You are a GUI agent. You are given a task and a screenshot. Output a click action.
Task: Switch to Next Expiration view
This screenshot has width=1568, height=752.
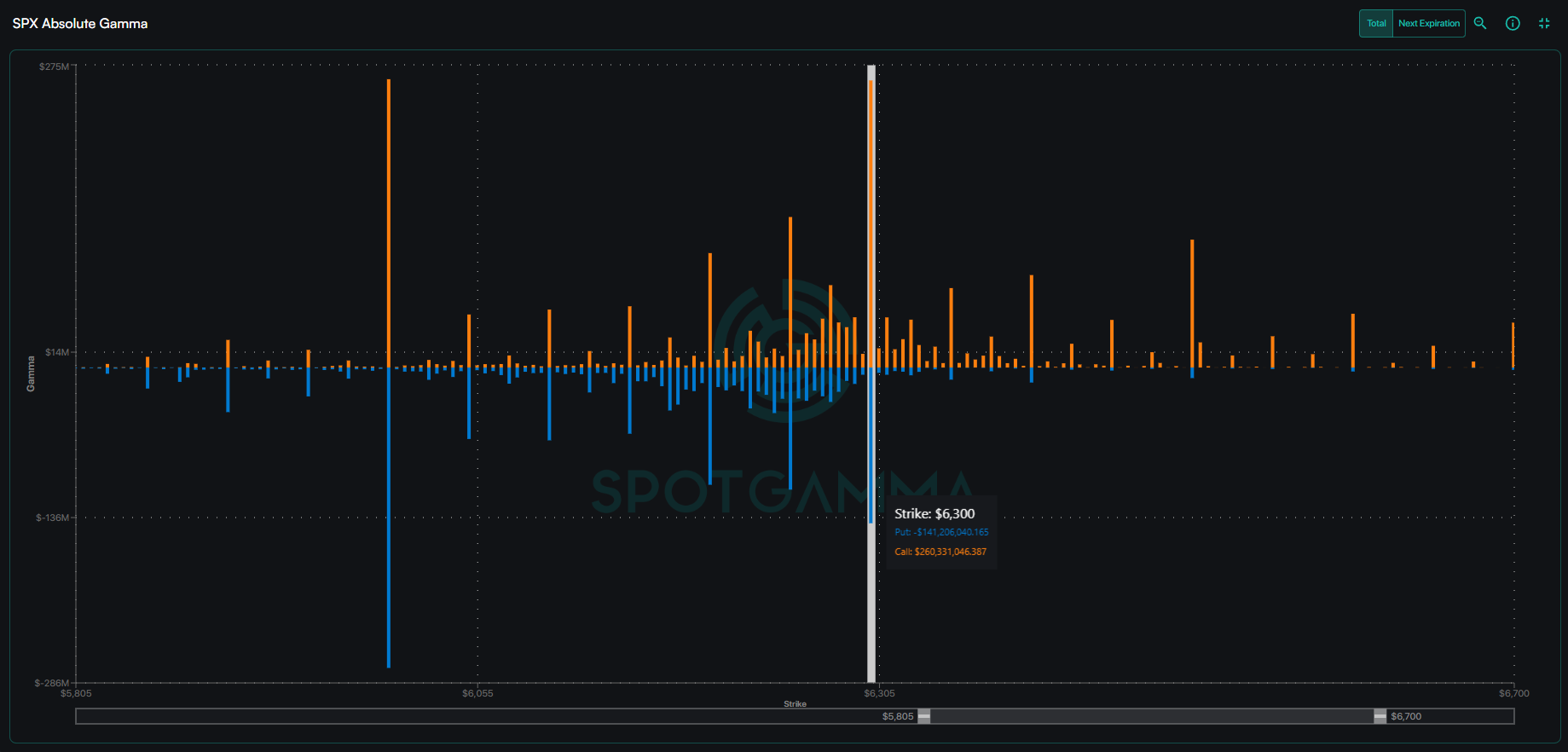(1429, 24)
